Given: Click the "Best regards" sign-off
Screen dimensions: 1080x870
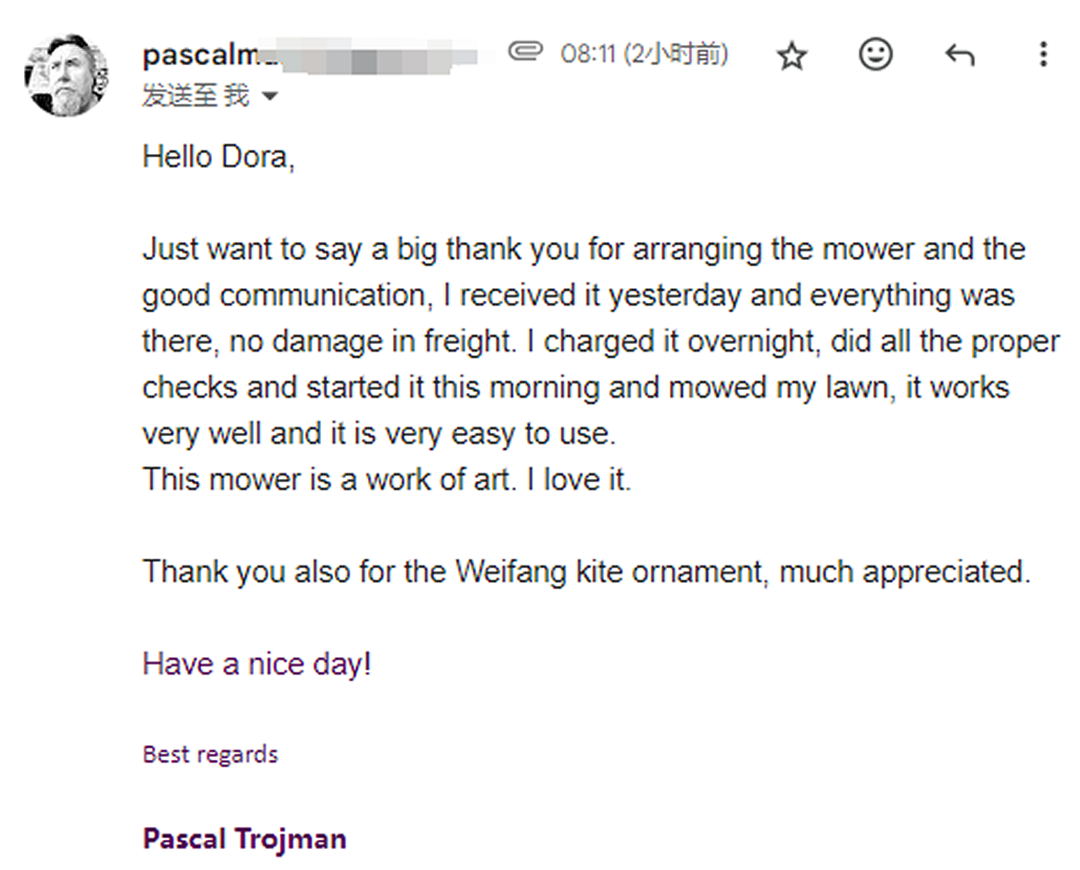Looking at the screenshot, I should pyautogui.click(x=210, y=754).
